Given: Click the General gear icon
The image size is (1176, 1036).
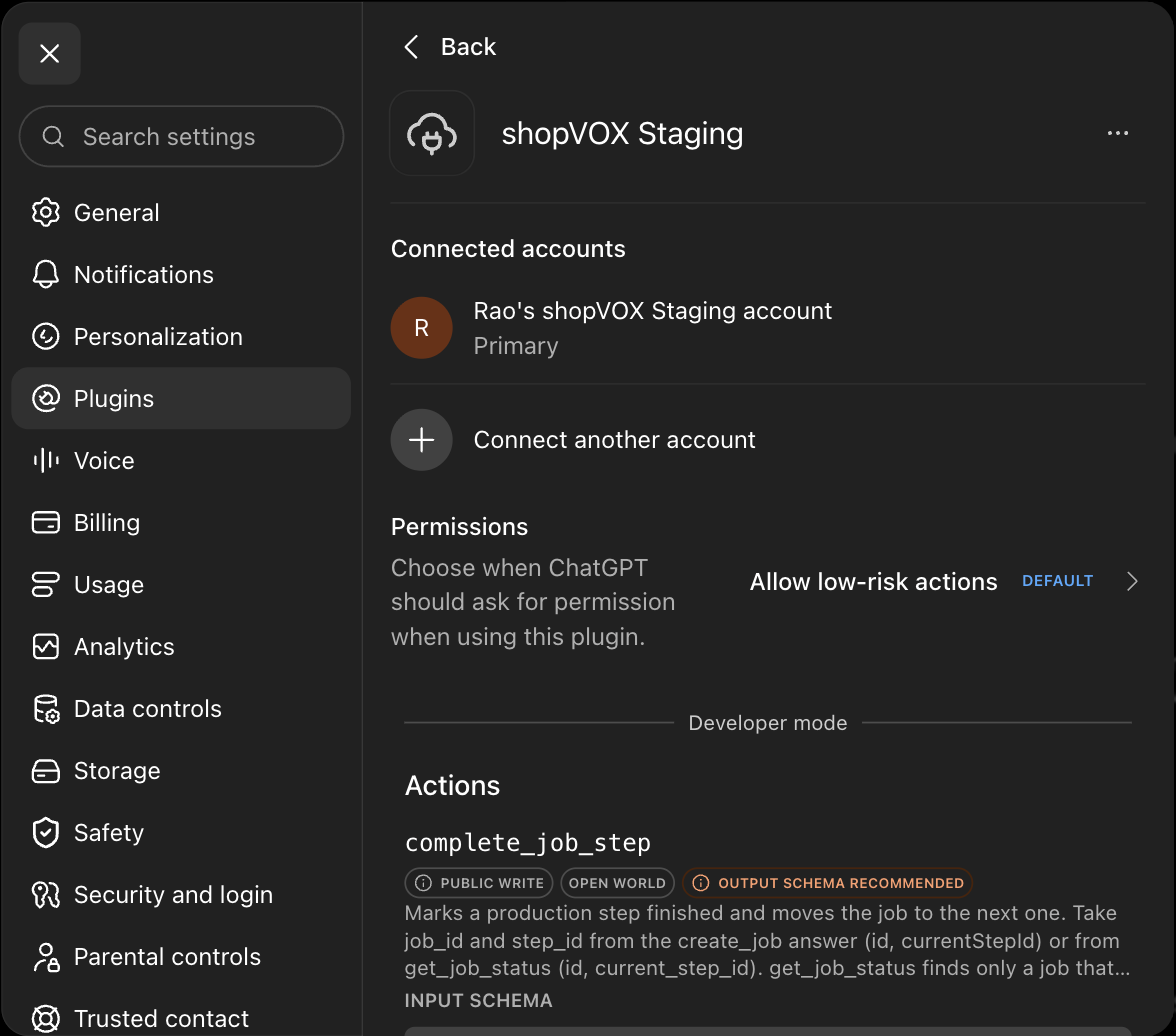Looking at the screenshot, I should 46,212.
